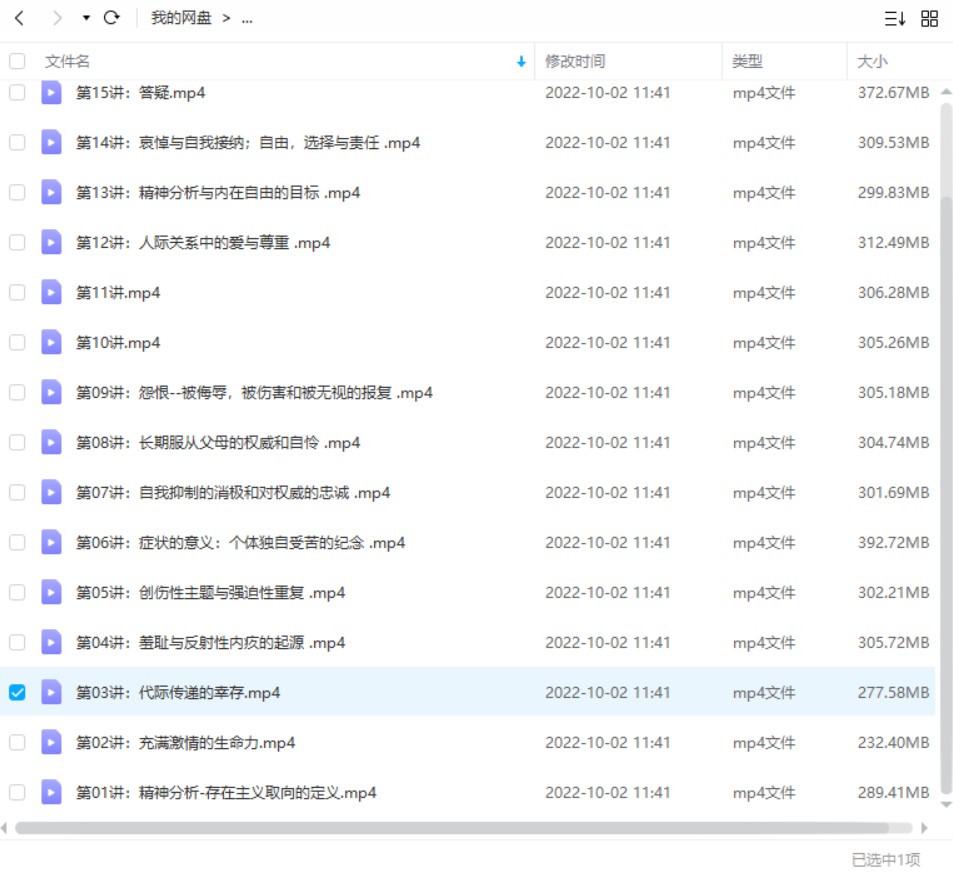Open navigation history dropdown triangle
Viewport: 953px width, 876px height.
[86, 18]
